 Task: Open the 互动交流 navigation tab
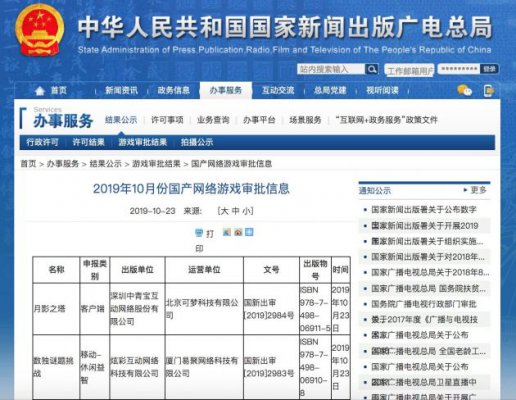point(278,90)
